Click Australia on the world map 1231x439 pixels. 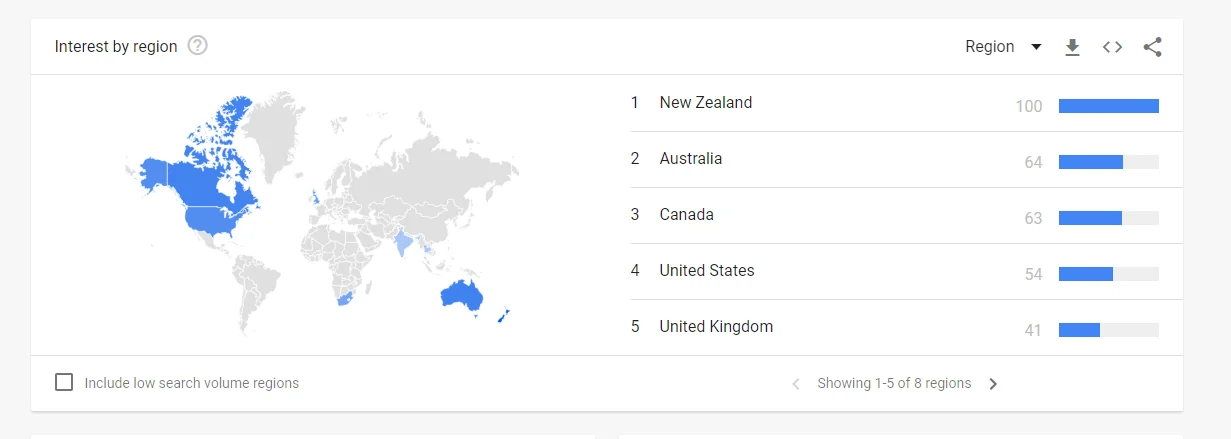point(463,294)
